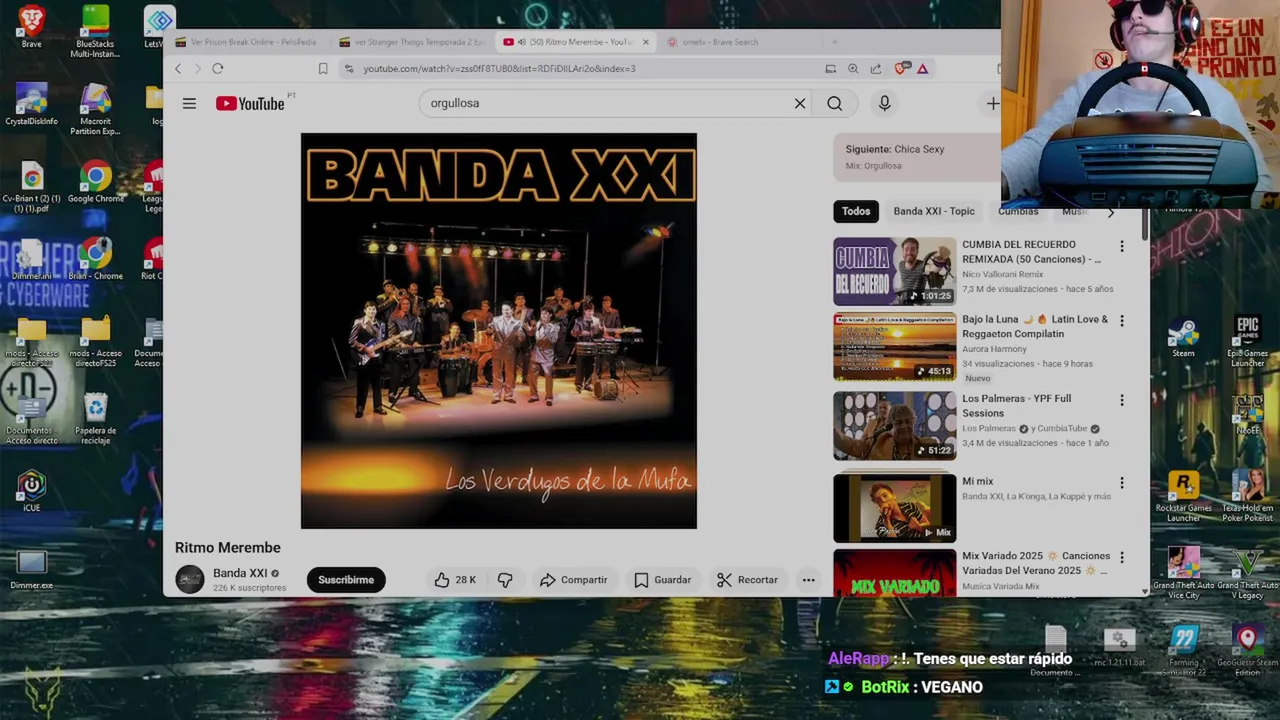Open CrystalDiskInfo desktop icon
Image resolution: width=1280 pixels, height=720 pixels.
coord(31,106)
